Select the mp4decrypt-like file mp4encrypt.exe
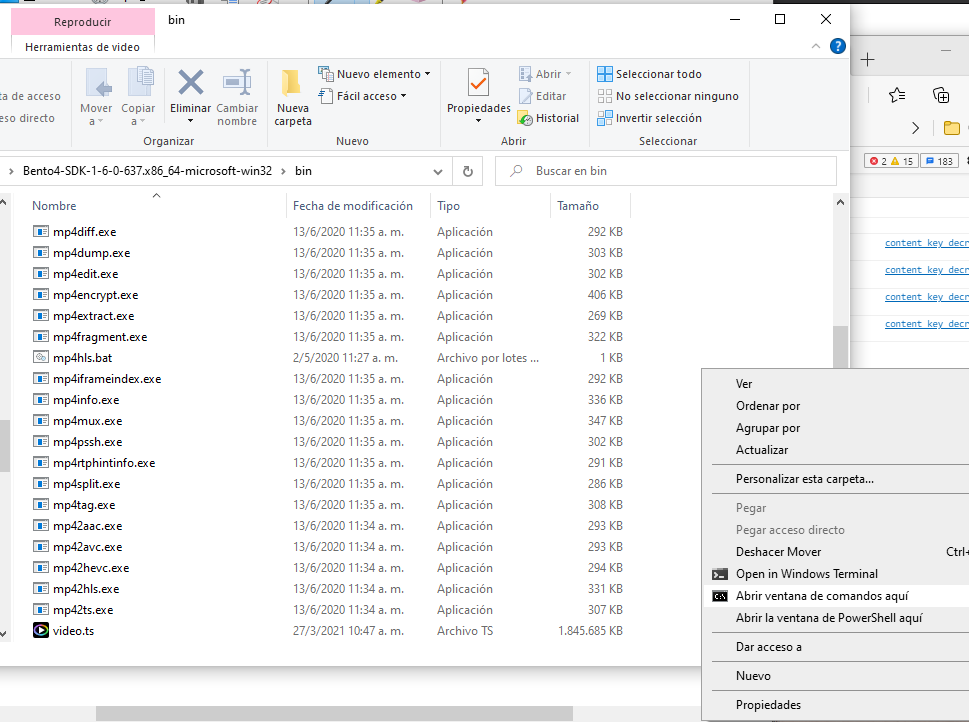The height and width of the screenshot is (722, 969). point(95,295)
